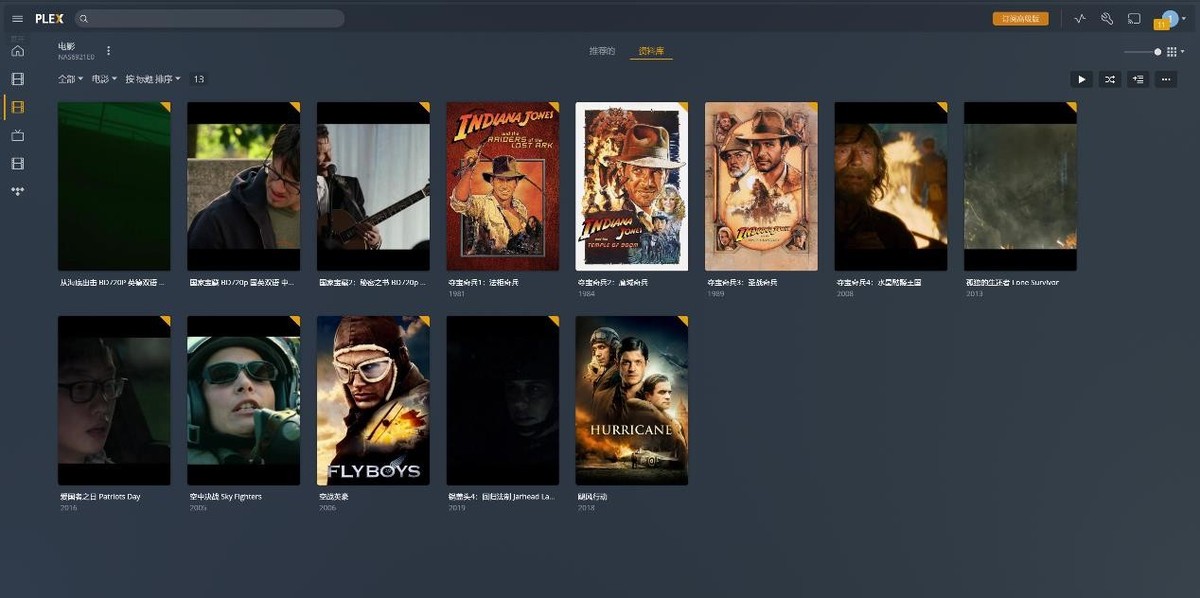Screen dimensions: 1200x598
Task: Expand the 按标题排序 sort dropdown
Action: pos(153,79)
